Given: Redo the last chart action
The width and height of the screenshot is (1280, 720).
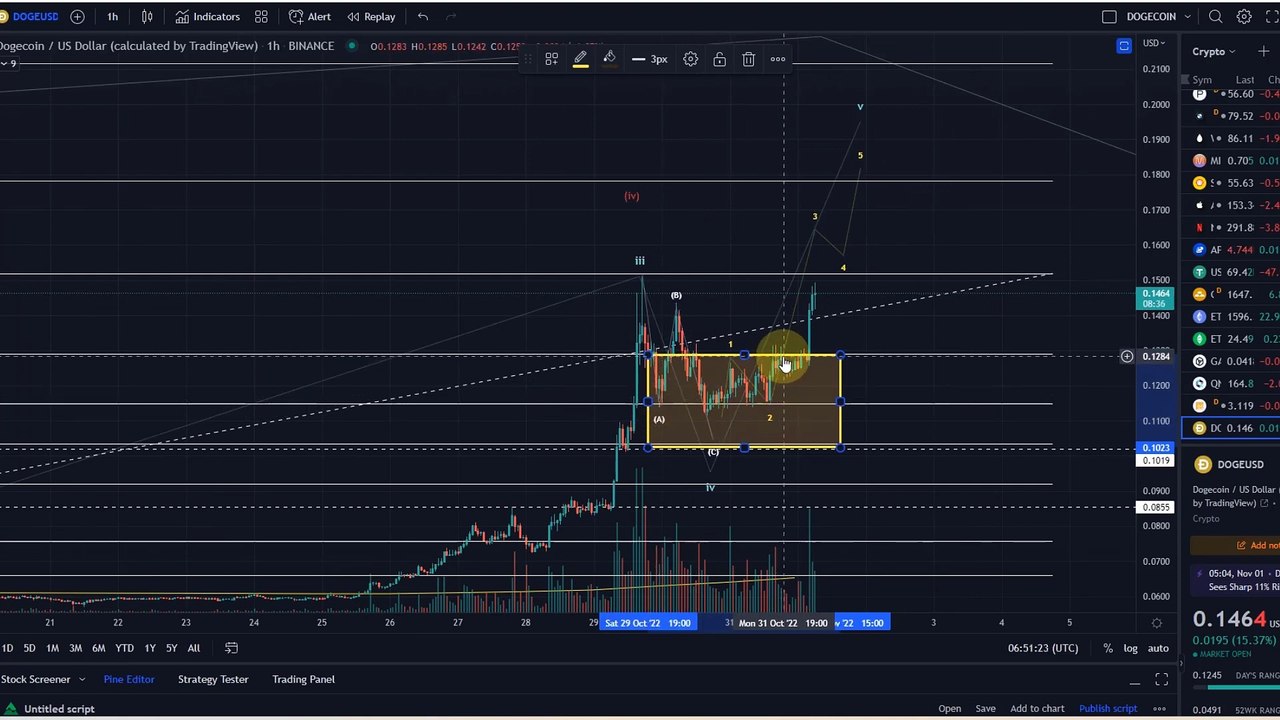Looking at the screenshot, I should 451,16.
